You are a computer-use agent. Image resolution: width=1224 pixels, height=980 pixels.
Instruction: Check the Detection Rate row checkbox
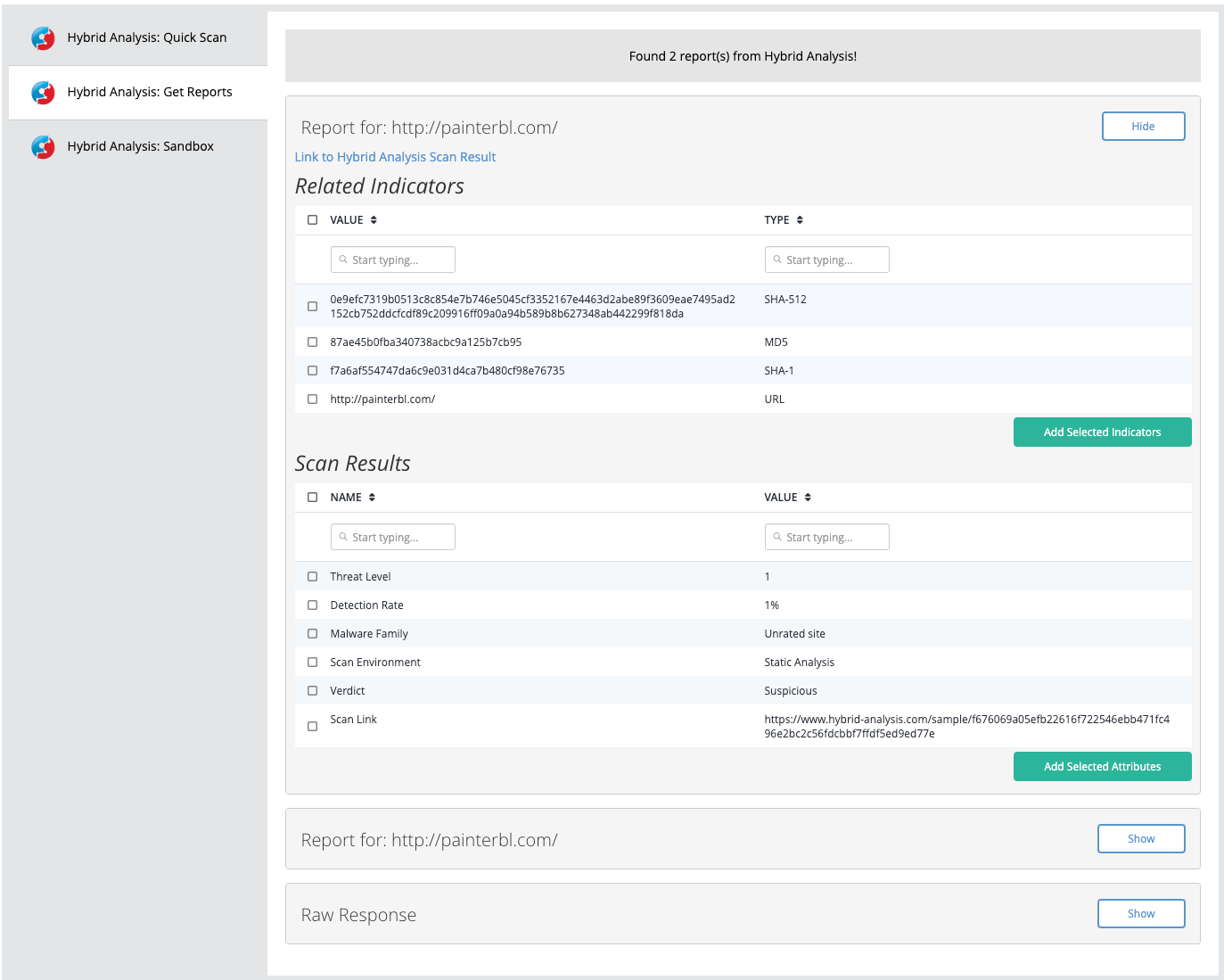312,605
